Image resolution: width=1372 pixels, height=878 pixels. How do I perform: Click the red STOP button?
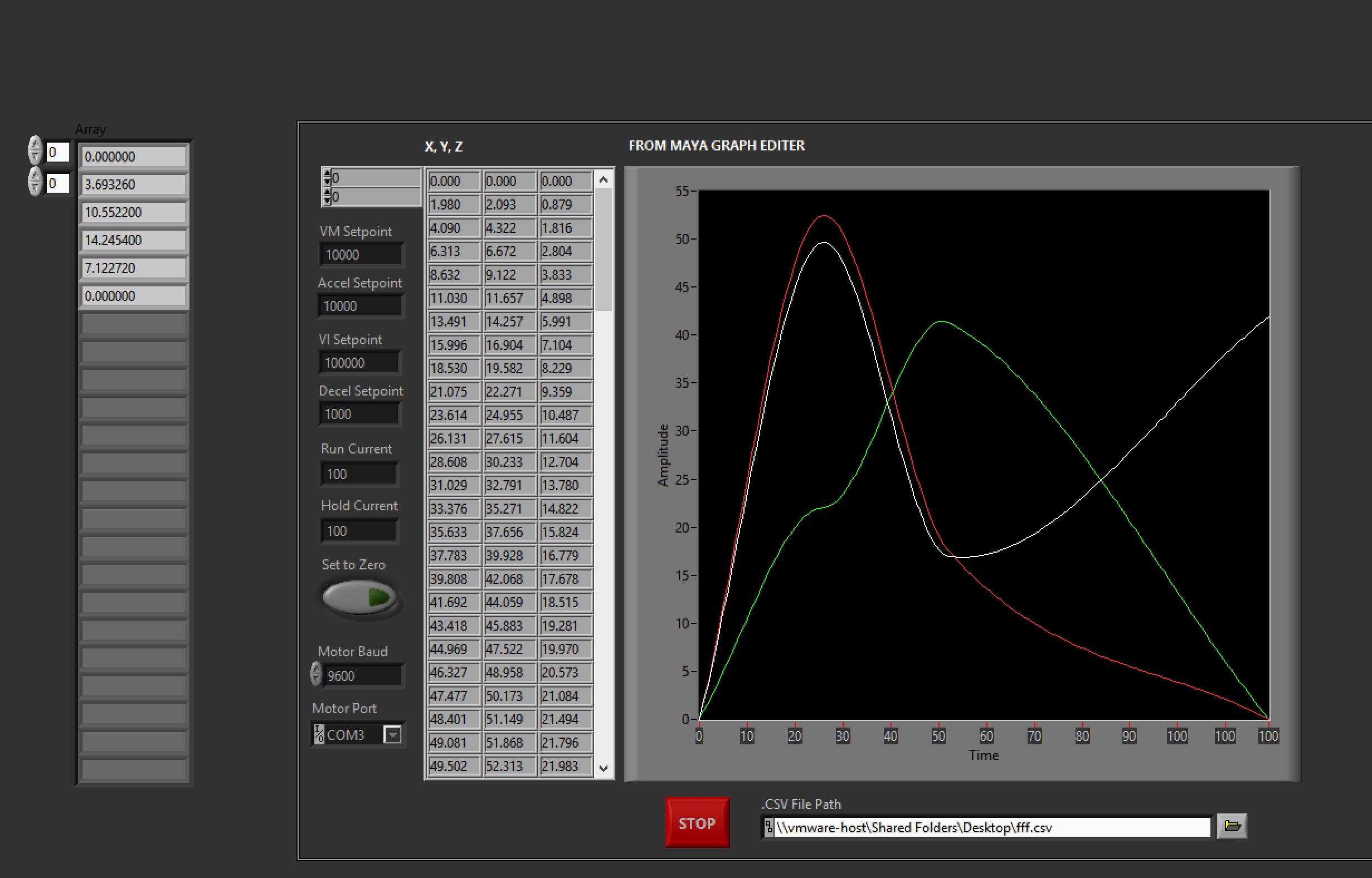tap(697, 822)
